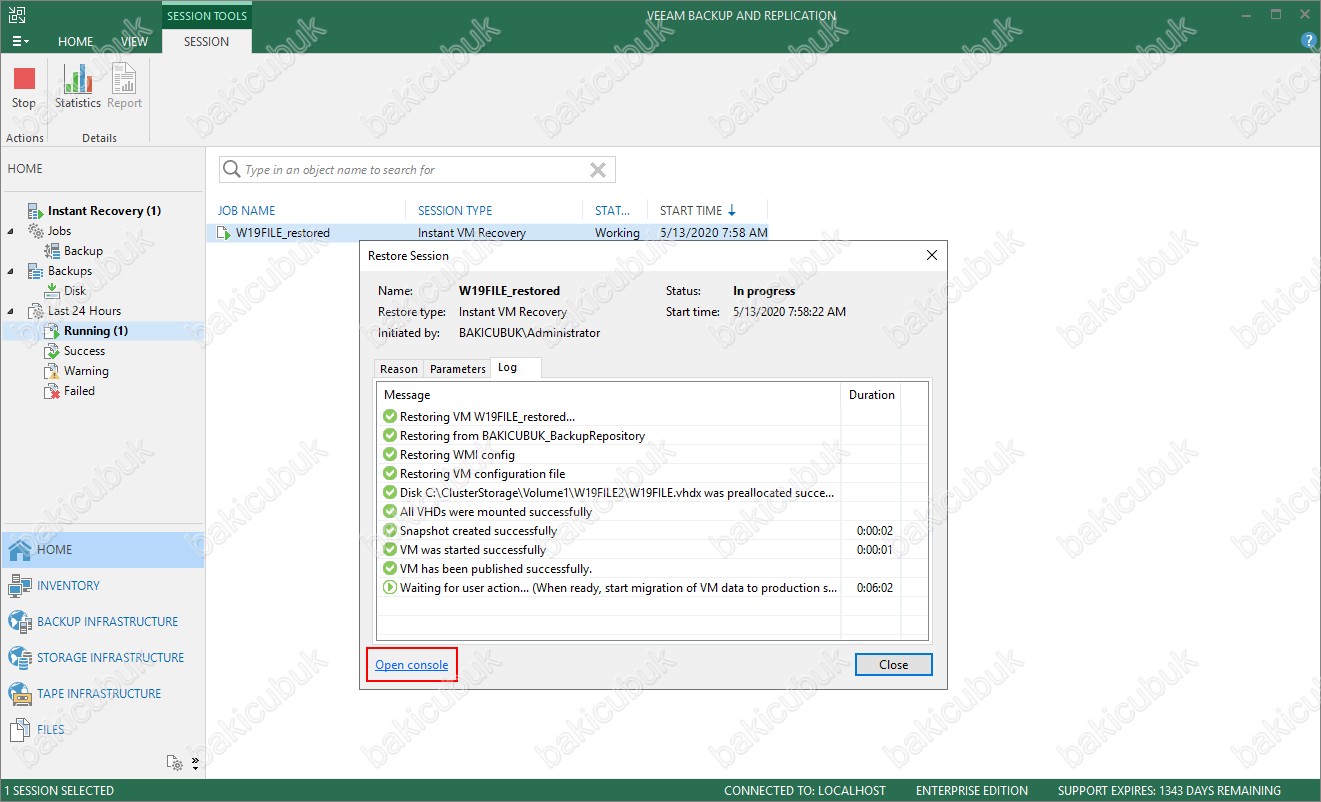The width and height of the screenshot is (1321, 802).
Task: Switch to the HOME ribbon tab
Action: pyautogui.click(x=76, y=42)
